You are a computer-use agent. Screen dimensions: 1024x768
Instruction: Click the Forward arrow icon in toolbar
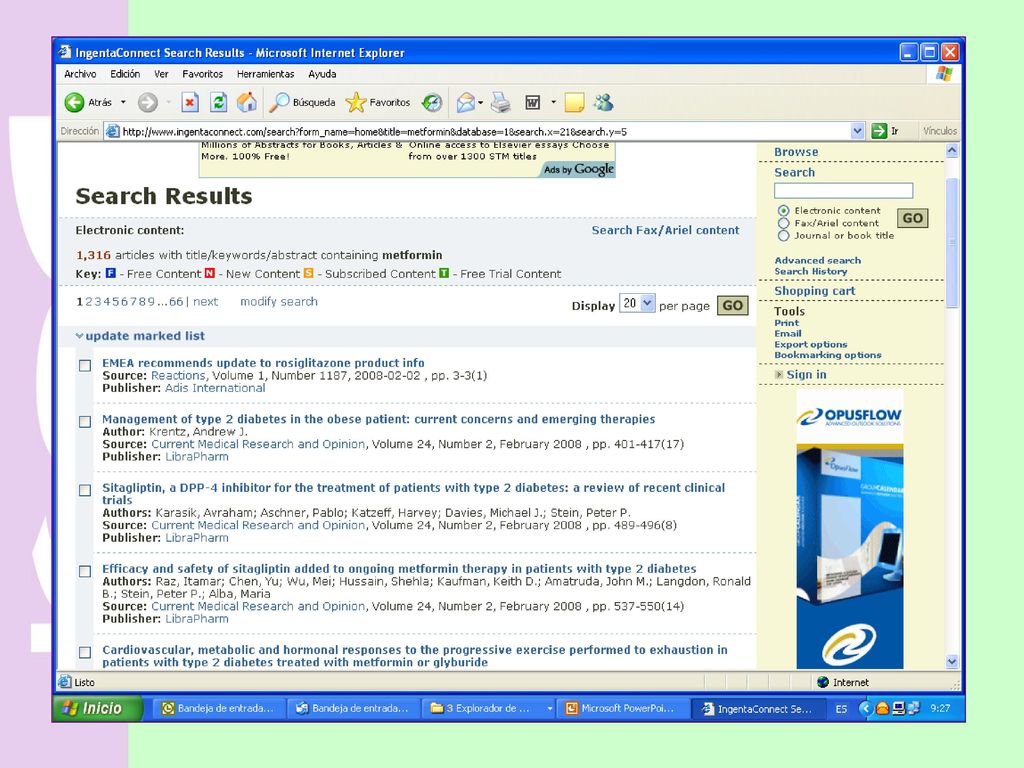(148, 102)
